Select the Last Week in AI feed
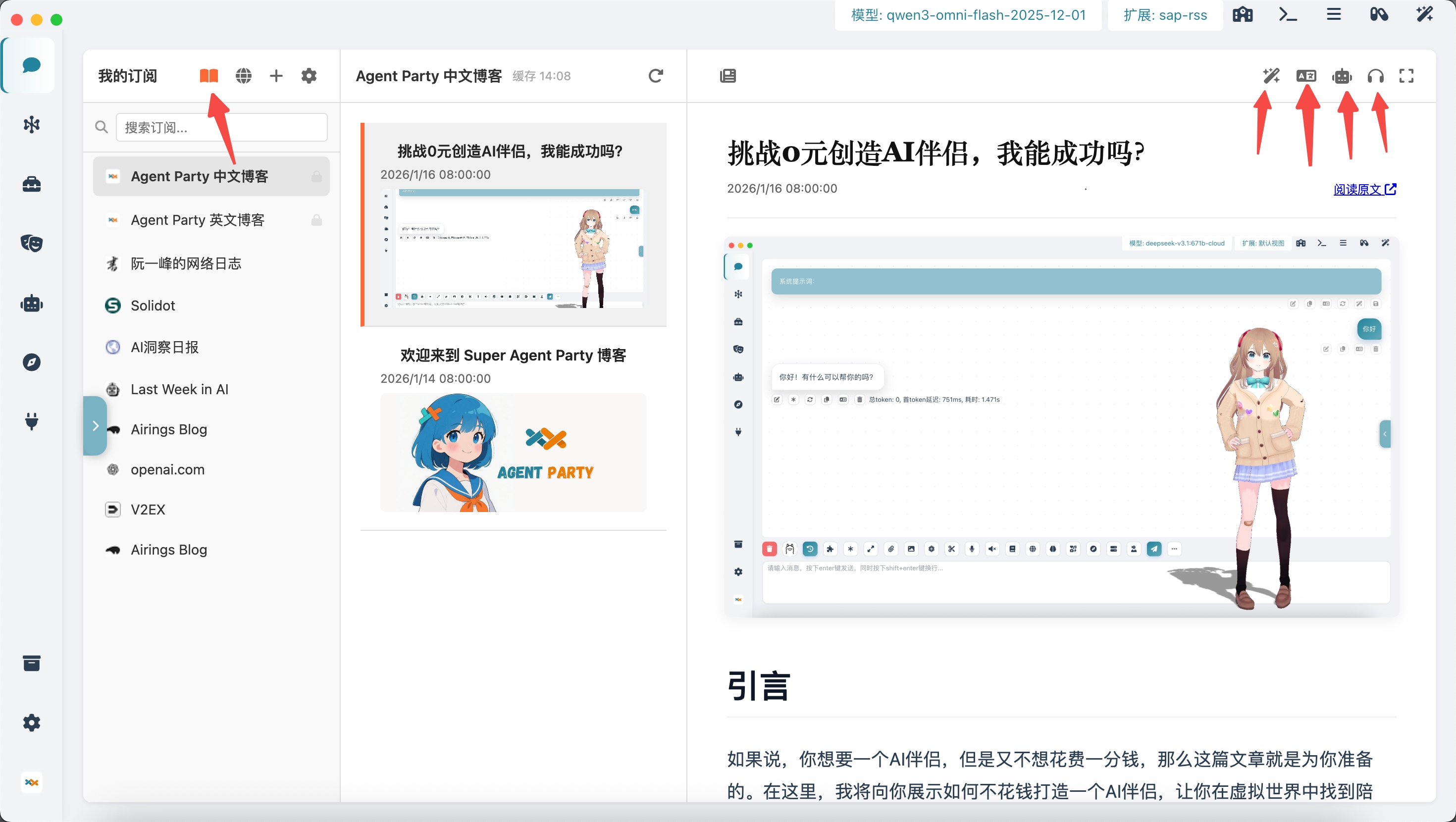 coord(211,389)
